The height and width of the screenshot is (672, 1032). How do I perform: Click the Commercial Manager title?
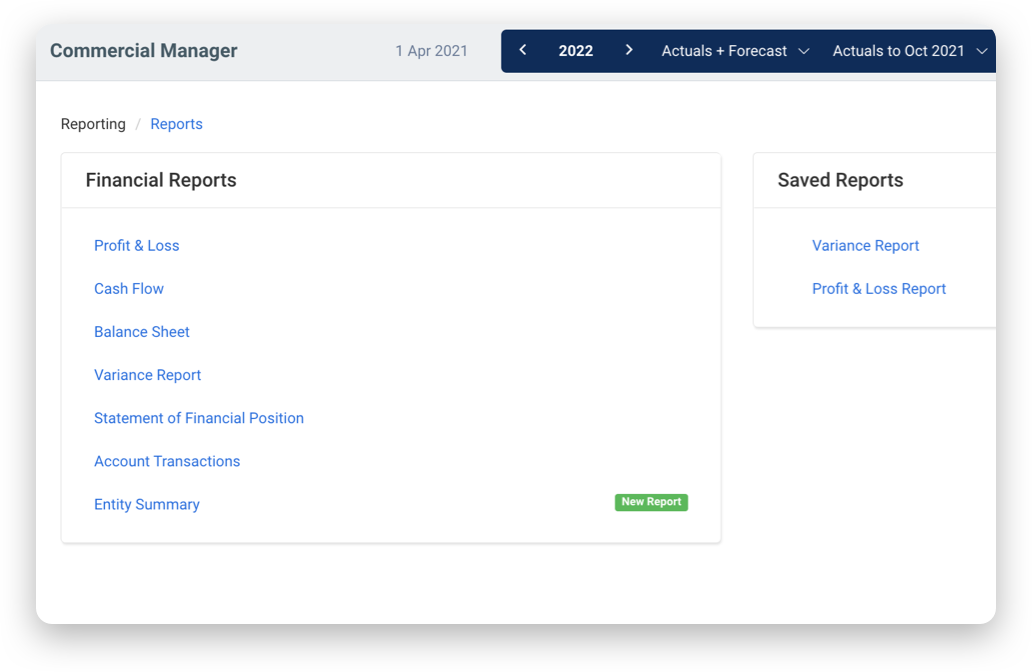click(x=143, y=50)
